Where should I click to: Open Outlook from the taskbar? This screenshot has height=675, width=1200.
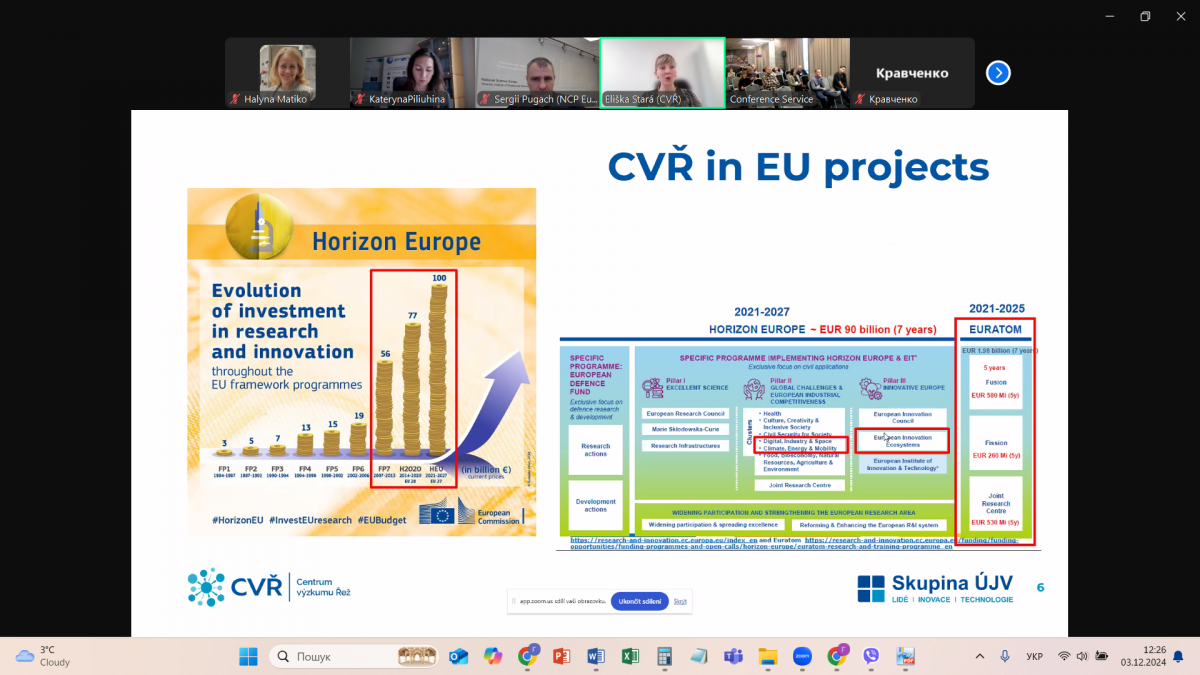click(459, 657)
